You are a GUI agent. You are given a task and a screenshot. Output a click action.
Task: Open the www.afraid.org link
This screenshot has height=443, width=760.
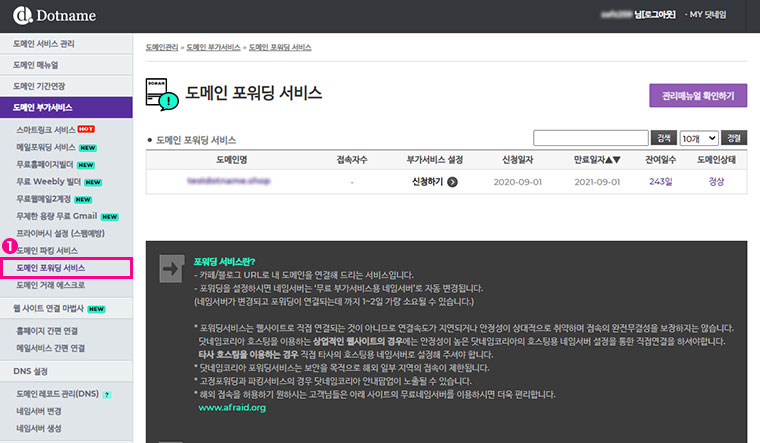coord(231,408)
